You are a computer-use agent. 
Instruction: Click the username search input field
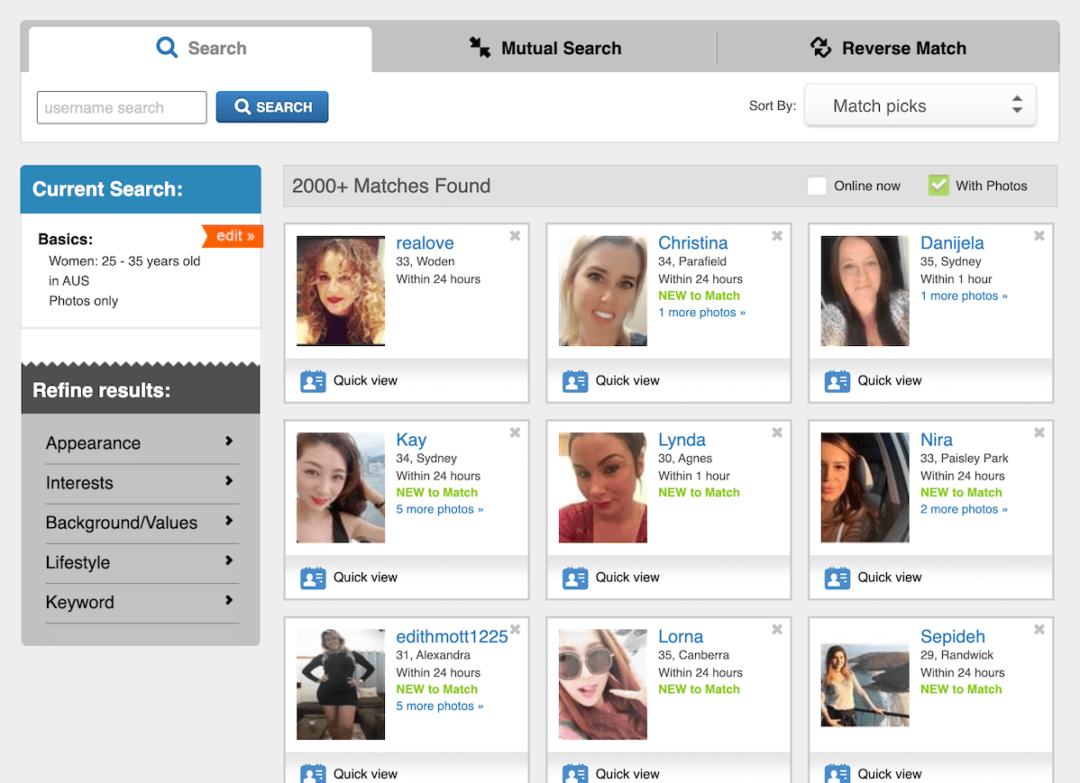pyautogui.click(x=121, y=107)
